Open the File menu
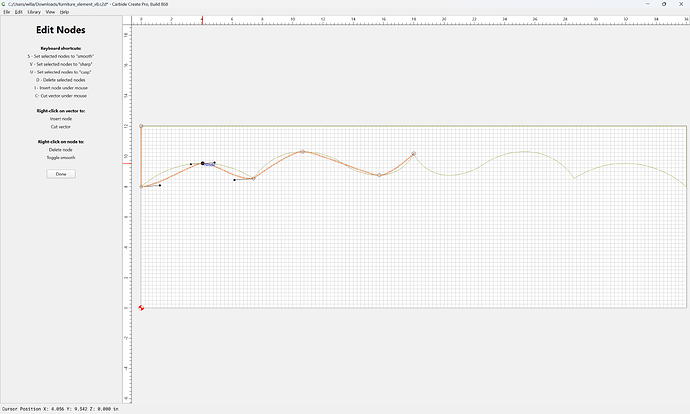Image resolution: width=690 pixels, height=414 pixels. click(7, 12)
